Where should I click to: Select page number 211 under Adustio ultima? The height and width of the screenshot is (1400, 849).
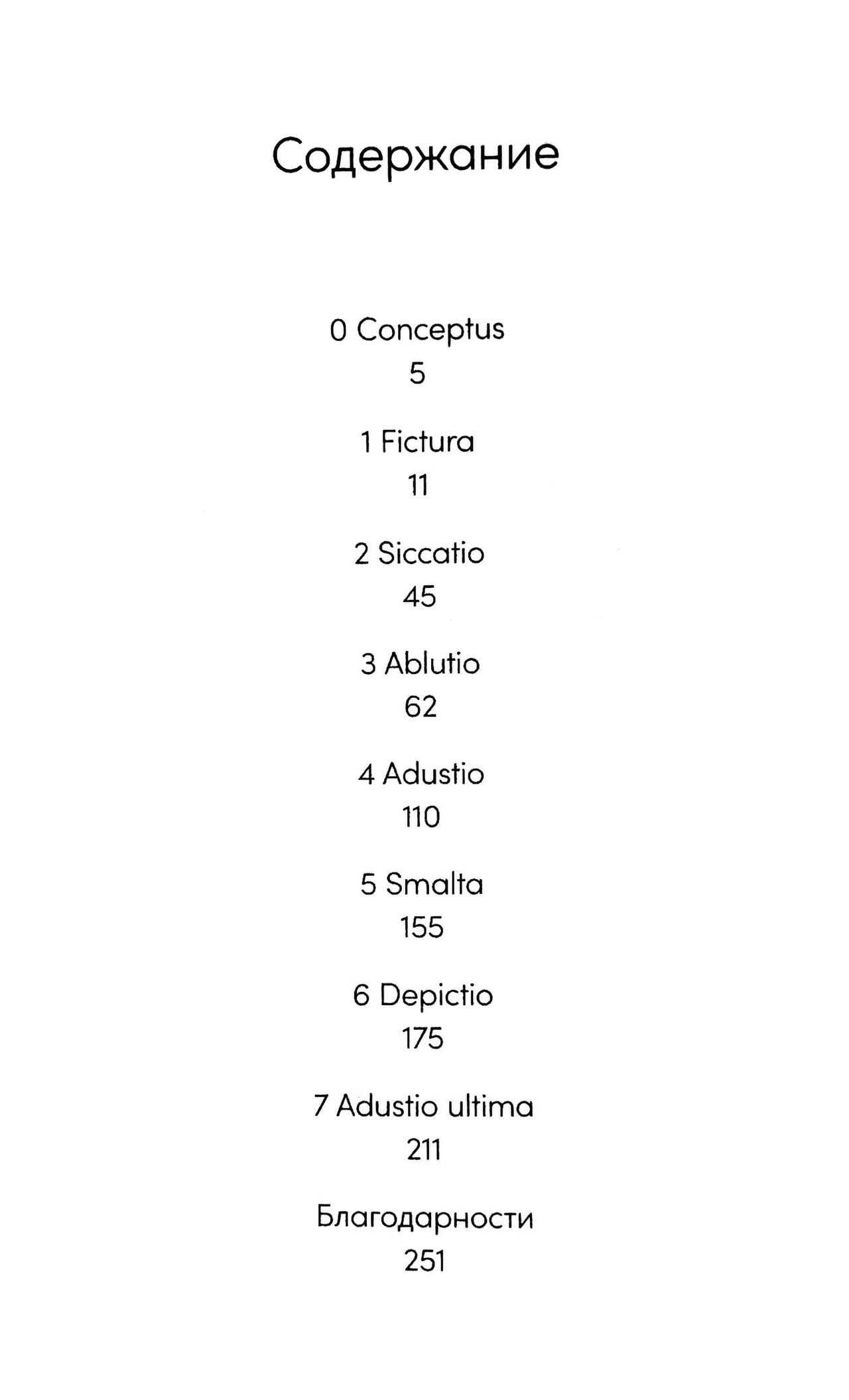(x=424, y=1150)
